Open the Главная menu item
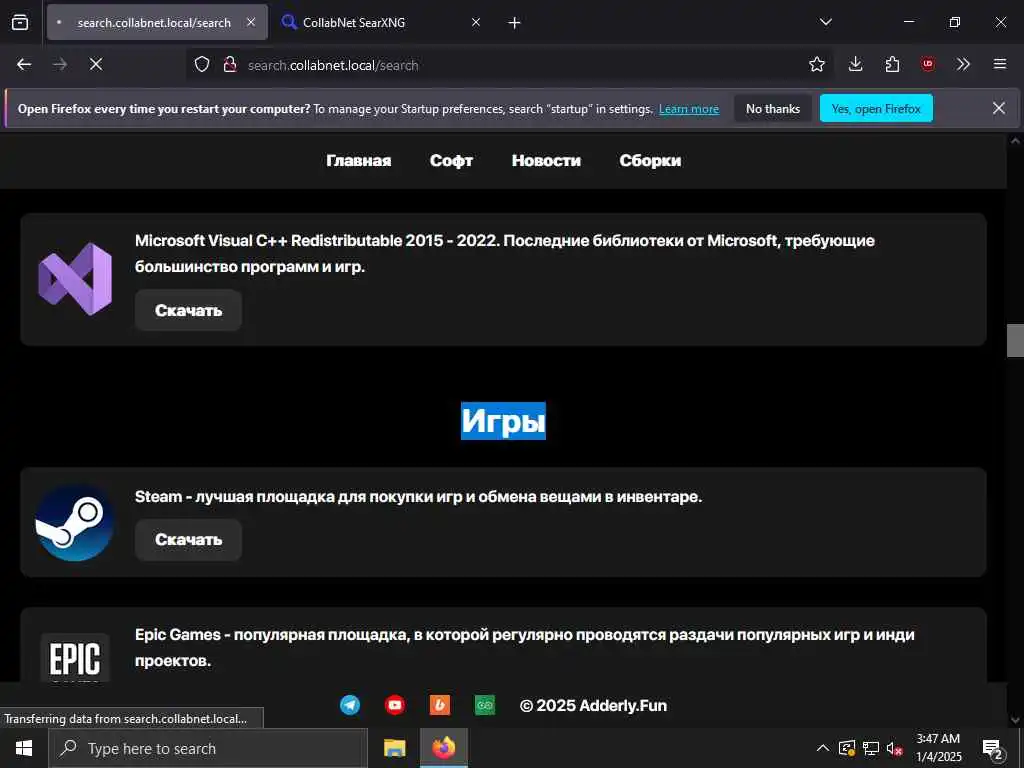This screenshot has height=768, width=1024. click(x=359, y=161)
